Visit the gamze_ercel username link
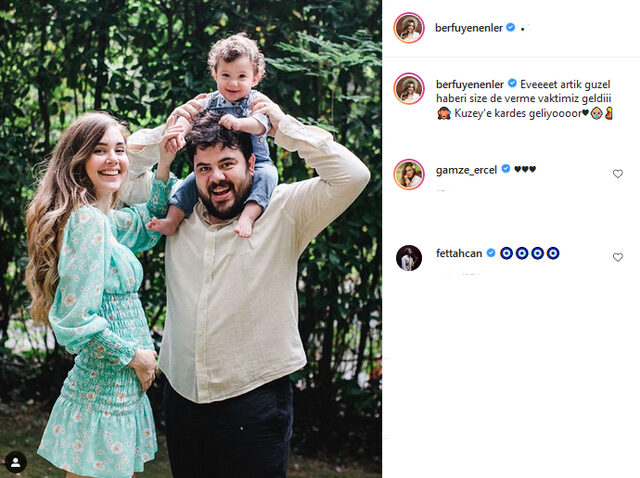The image size is (640, 478). [x=467, y=170]
